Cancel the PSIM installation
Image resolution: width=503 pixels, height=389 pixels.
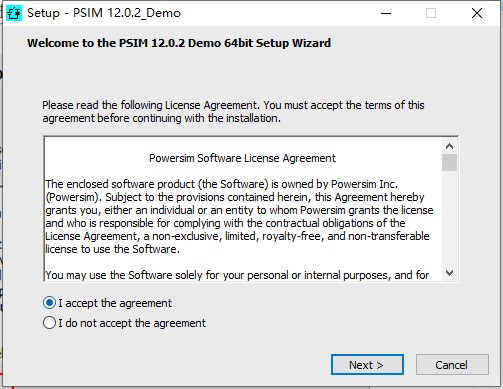pyautogui.click(x=452, y=365)
